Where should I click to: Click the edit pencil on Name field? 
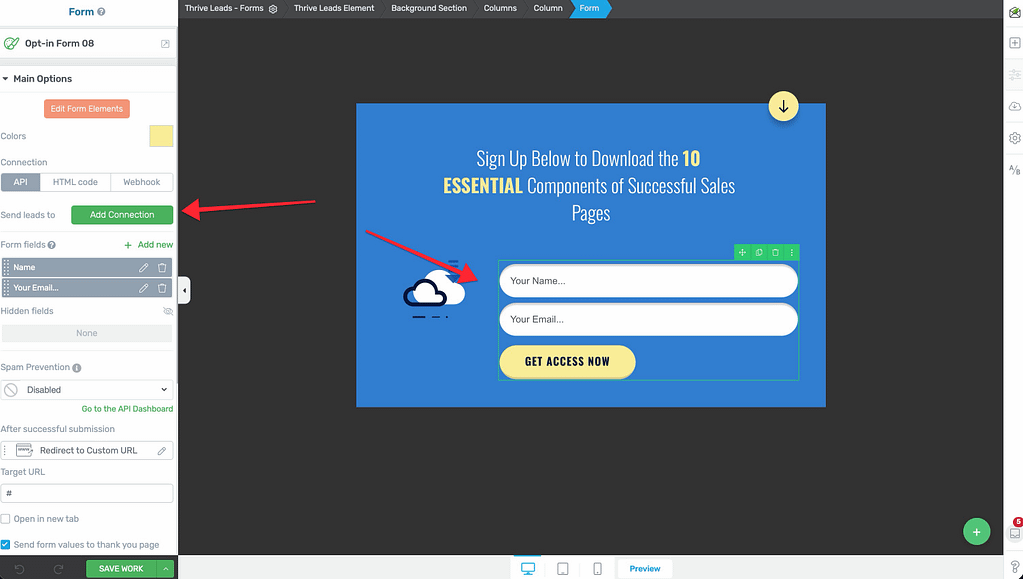pos(144,267)
